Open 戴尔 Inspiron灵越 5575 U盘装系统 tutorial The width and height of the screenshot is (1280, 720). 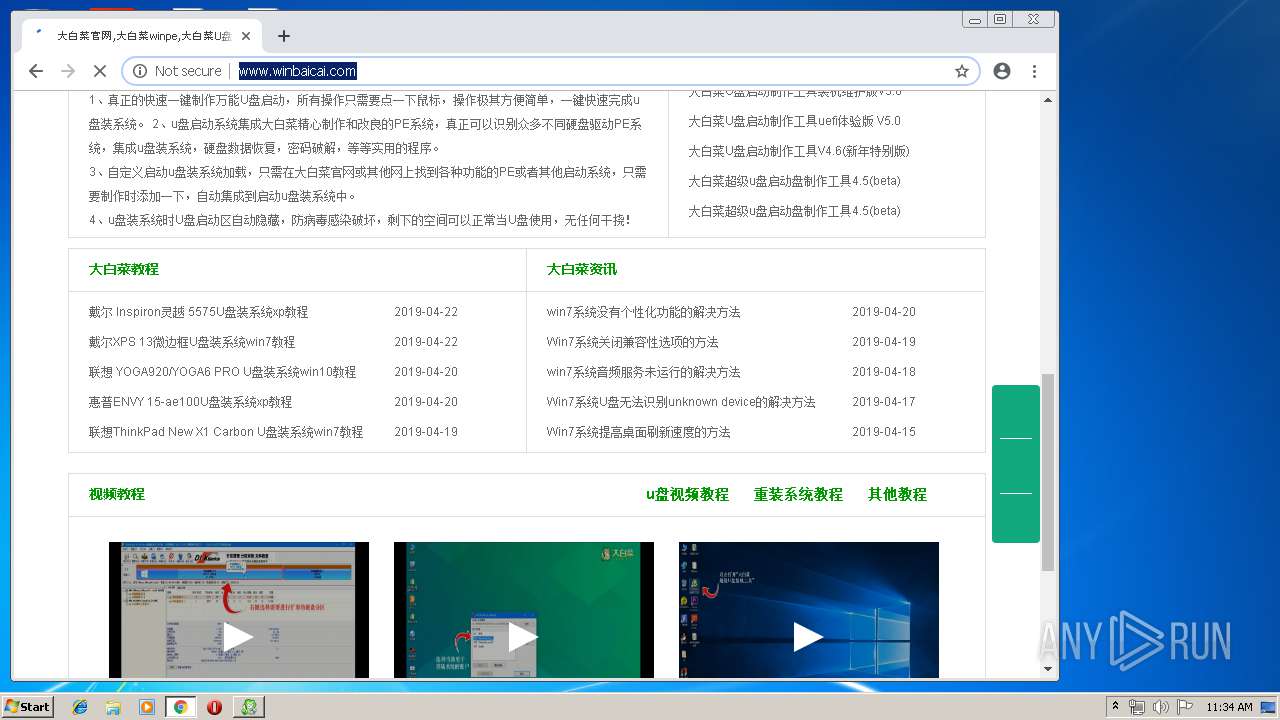[x=198, y=312]
